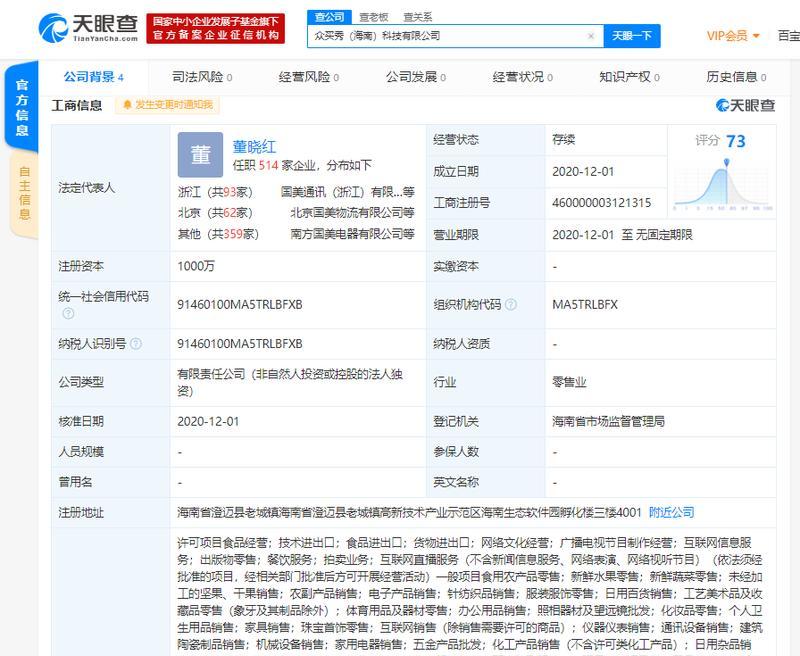Screen dimensions: 800x656
Task: Click the 工商信息 section heading
Action: click(x=77, y=106)
